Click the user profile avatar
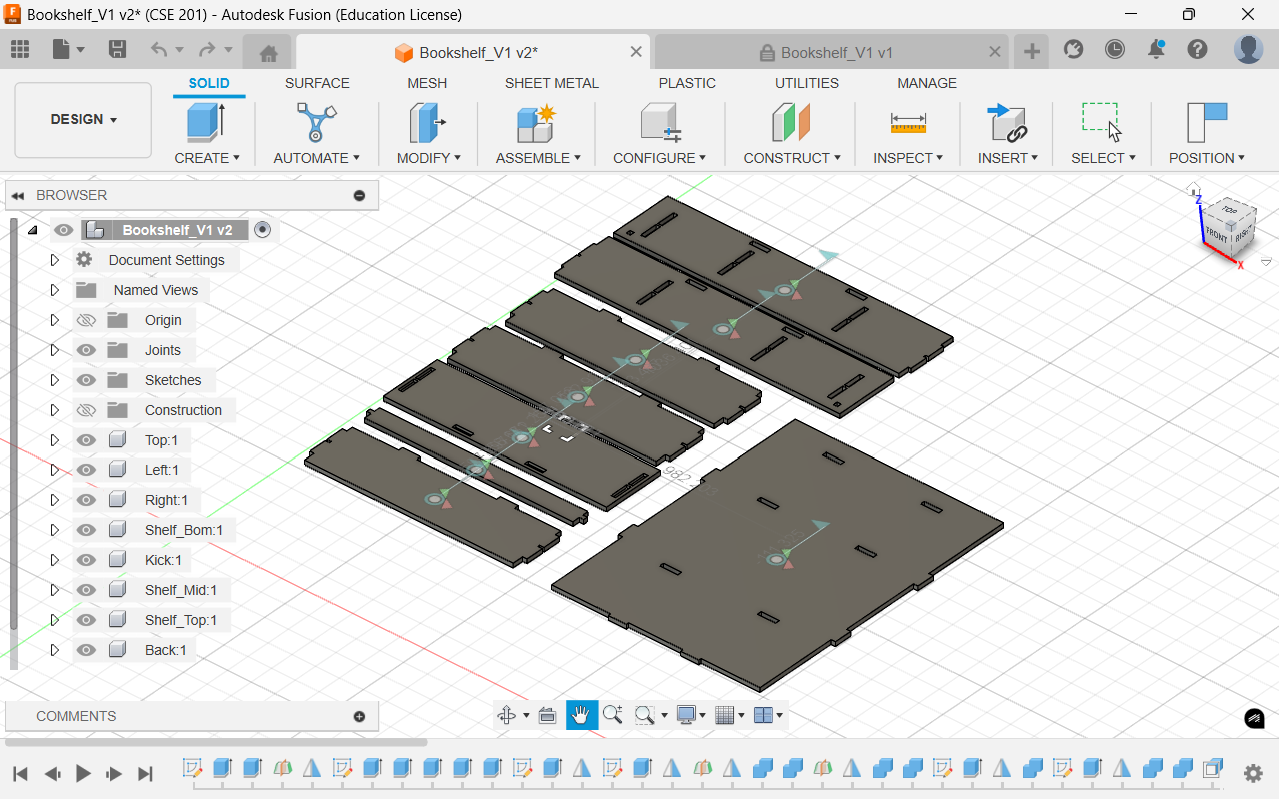The height and width of the screenshot is (799, 1279). coord(1248,49)
